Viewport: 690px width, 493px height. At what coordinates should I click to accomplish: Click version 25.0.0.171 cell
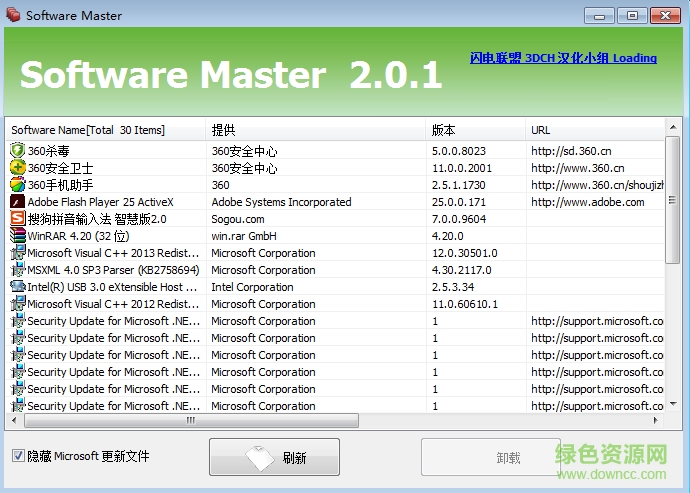459,202
